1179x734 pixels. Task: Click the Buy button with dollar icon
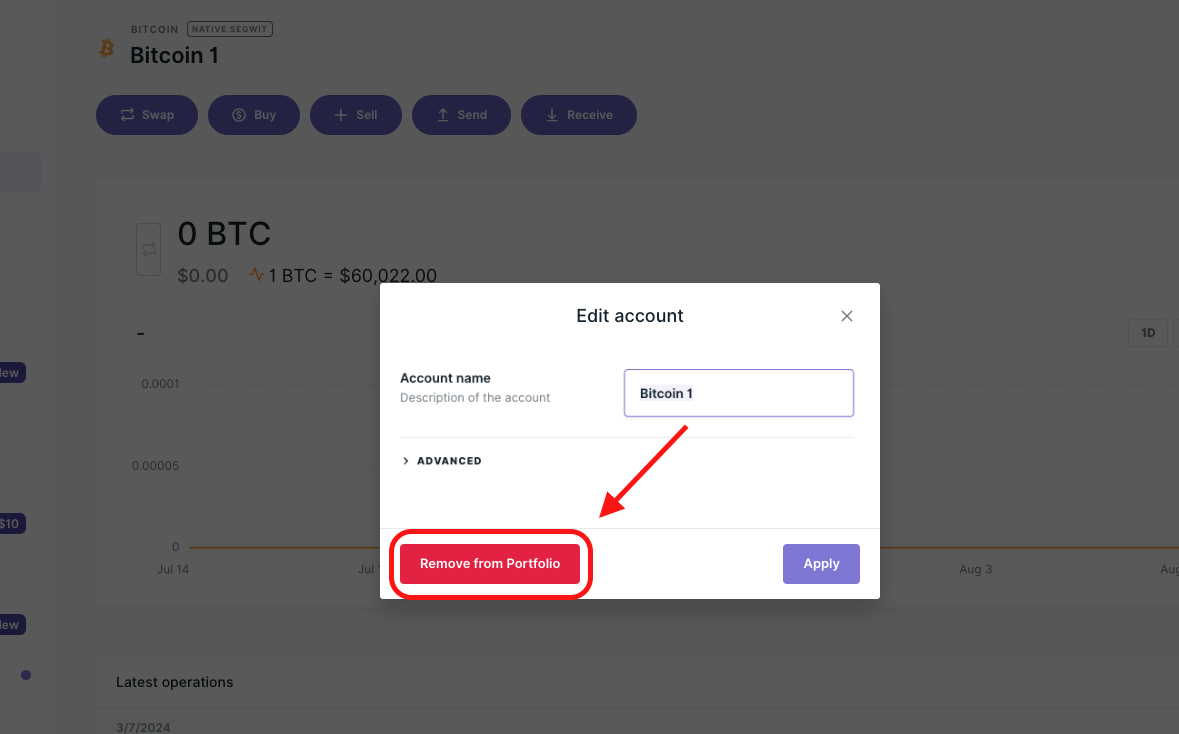pos(253,115)
